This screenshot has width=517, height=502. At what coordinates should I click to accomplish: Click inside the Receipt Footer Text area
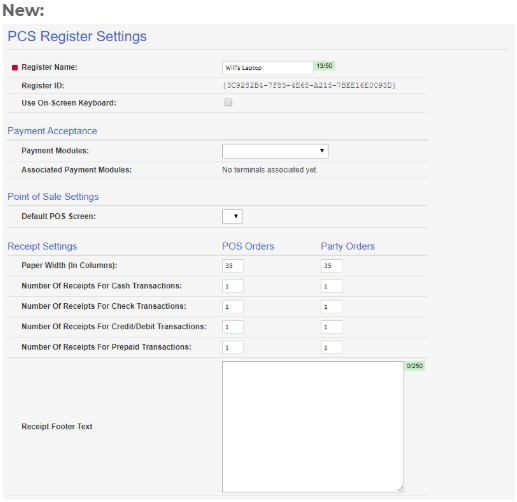pos(313,427)
